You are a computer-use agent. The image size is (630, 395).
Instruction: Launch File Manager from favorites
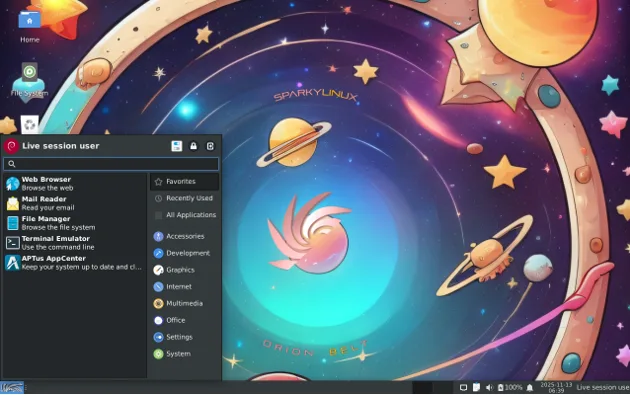[74, 223]
